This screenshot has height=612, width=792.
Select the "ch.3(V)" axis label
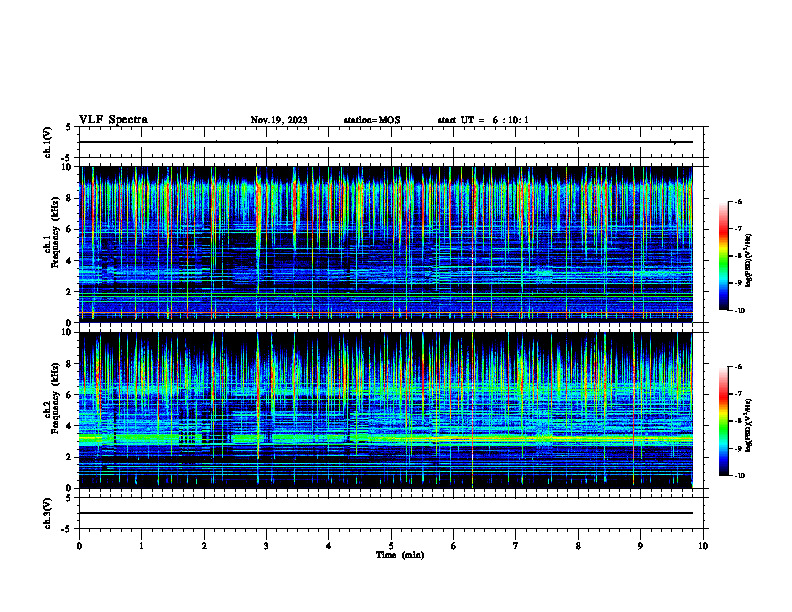tap(48, 513)
